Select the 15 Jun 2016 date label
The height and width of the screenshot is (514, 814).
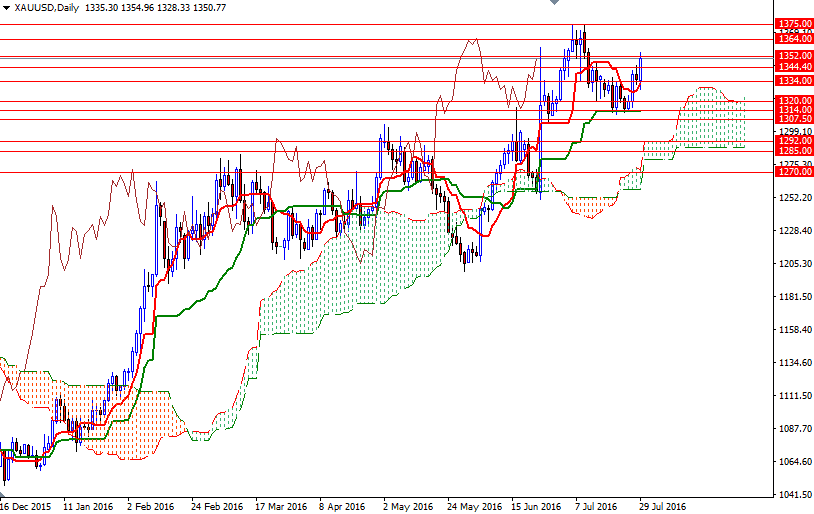point(535,506)
